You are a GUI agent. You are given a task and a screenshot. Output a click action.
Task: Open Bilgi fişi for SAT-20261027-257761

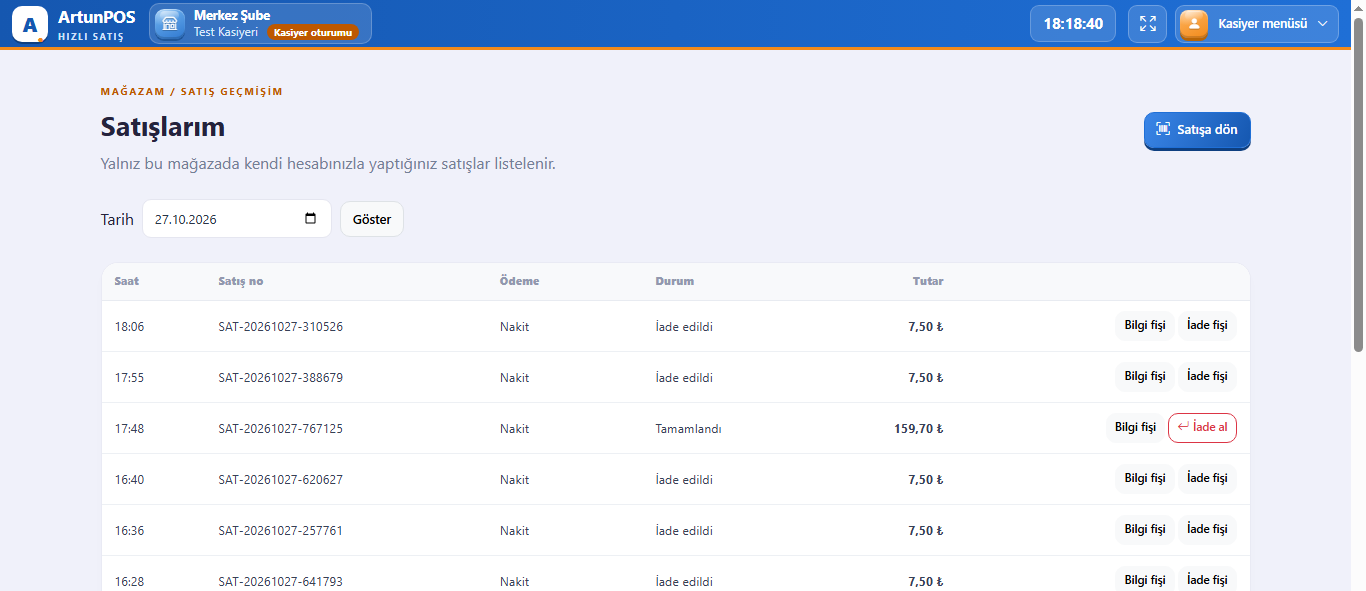tap(1145, 530)
